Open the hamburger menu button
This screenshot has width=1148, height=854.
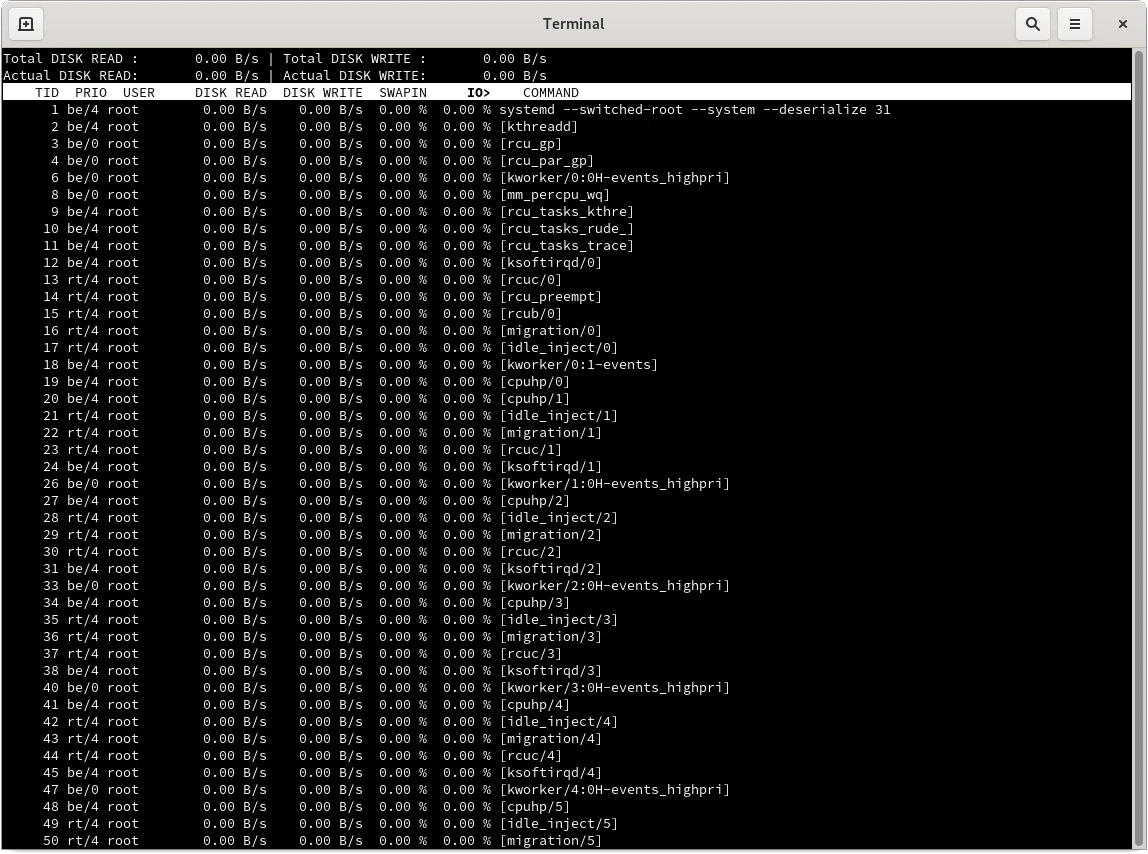click(x=1075, y=24)
